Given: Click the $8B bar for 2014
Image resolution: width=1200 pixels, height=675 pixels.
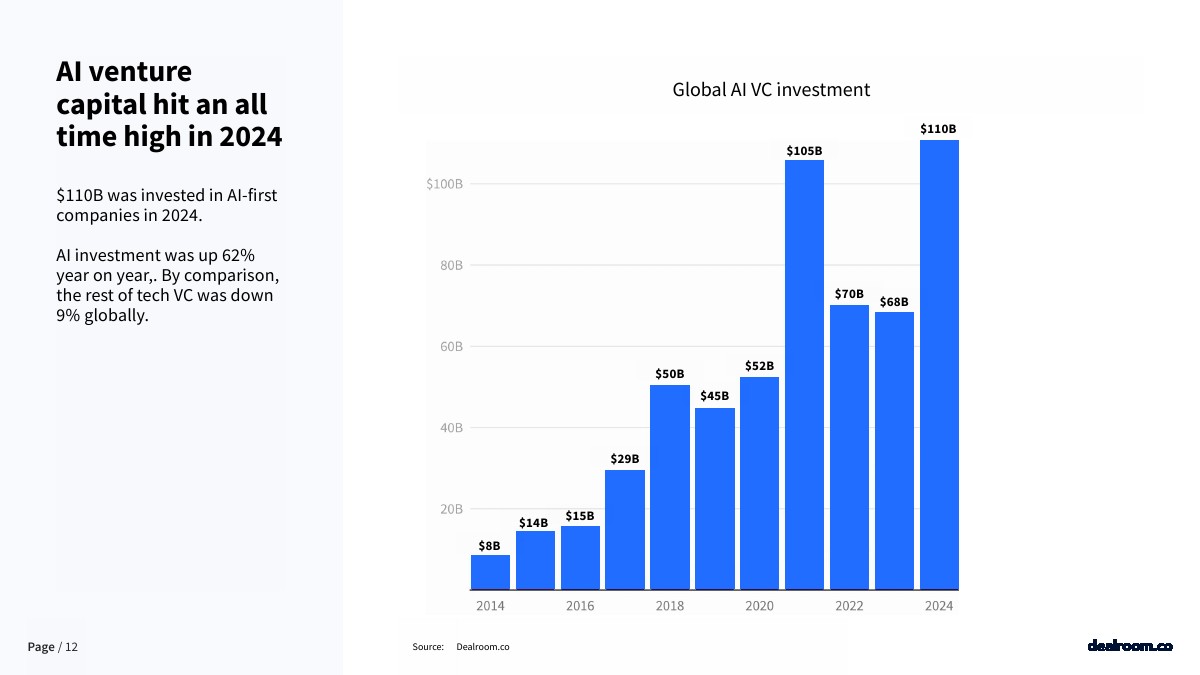Looking at the screenshot, I should [x=490, y=571].
